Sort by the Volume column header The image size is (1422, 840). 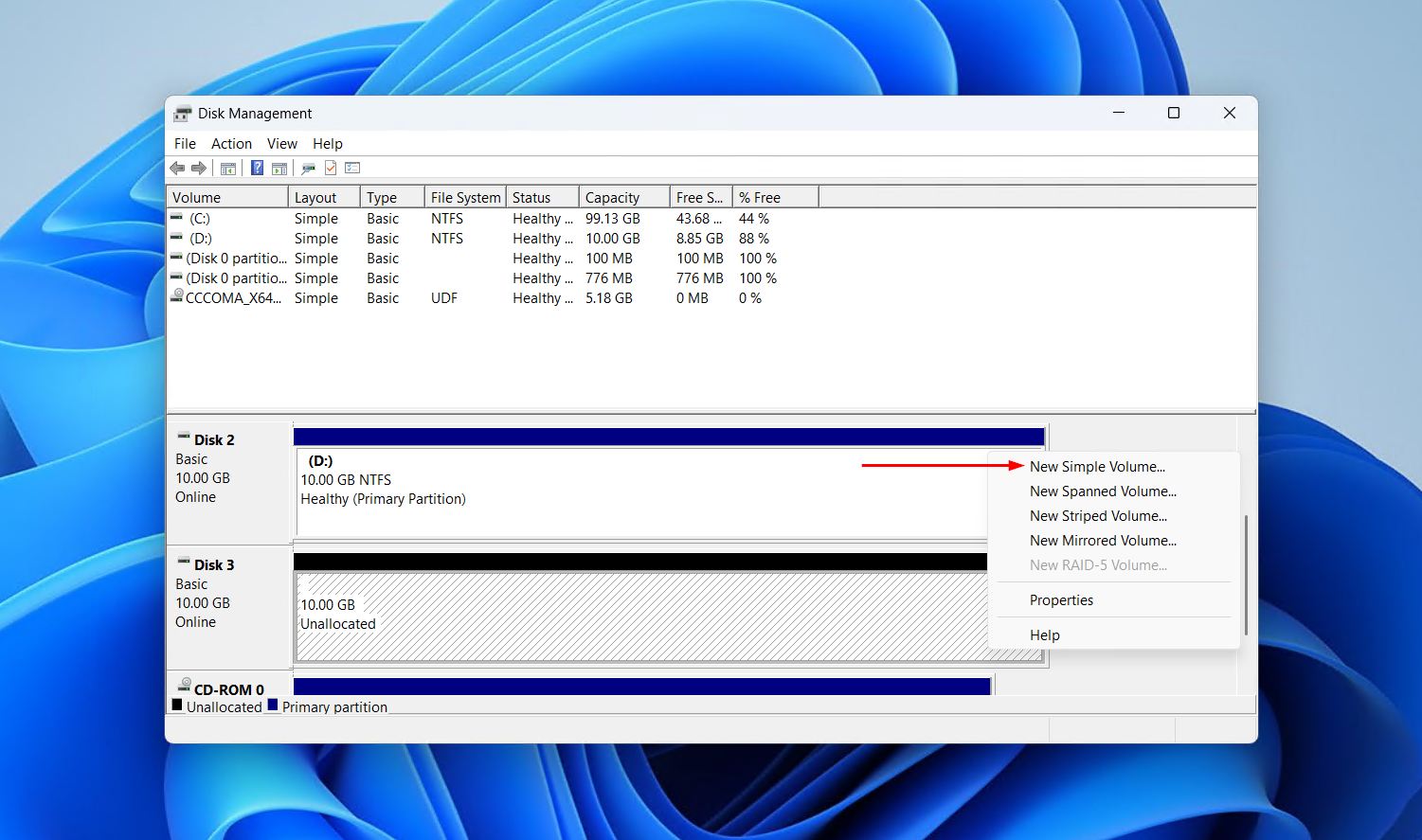[x=227, y=197]
